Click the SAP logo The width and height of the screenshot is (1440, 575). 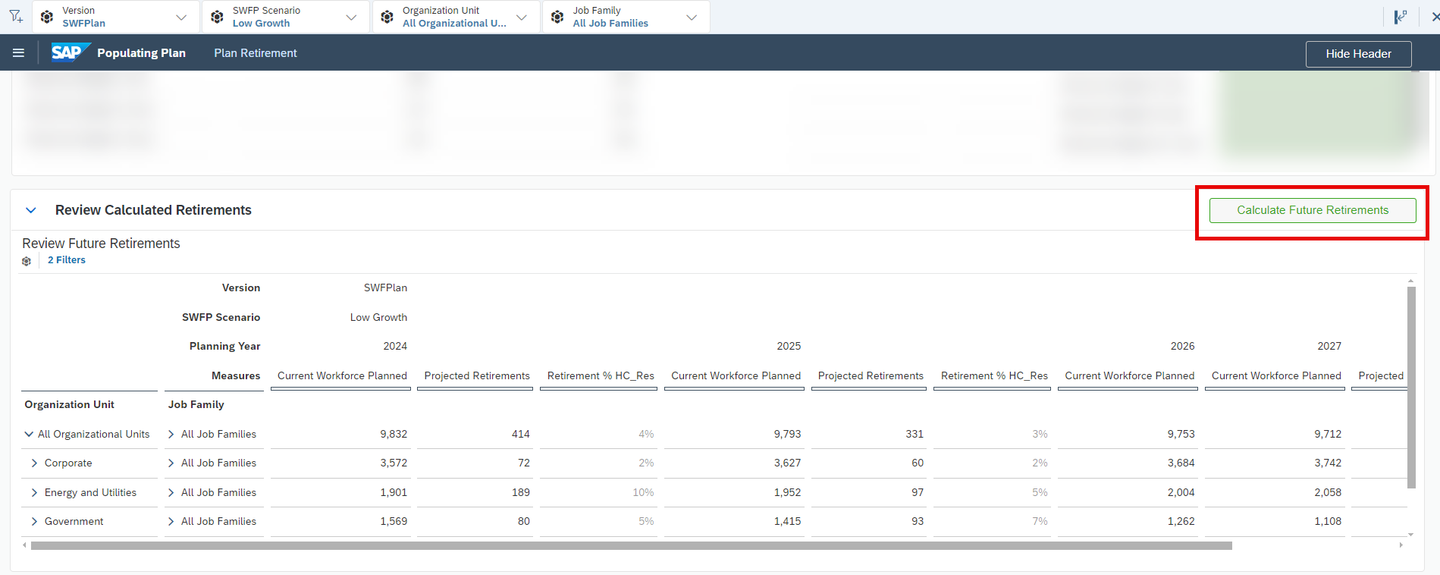pyautogui.click(x=71, y=52)
